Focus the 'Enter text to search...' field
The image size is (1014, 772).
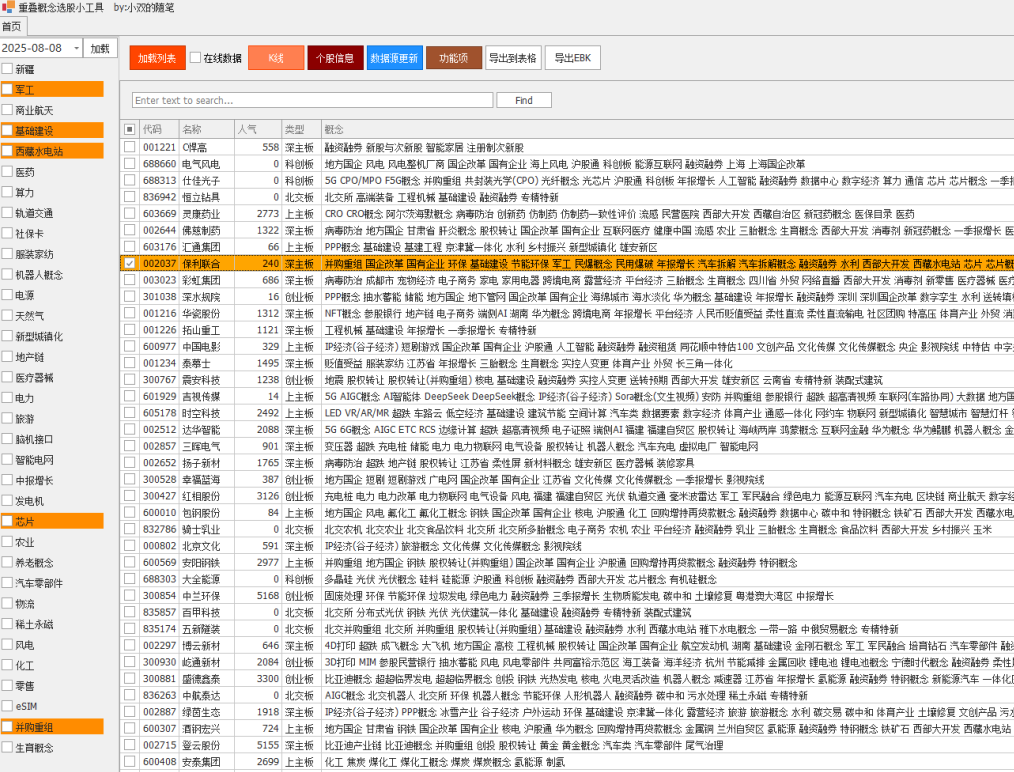click(x=313, y=100)
